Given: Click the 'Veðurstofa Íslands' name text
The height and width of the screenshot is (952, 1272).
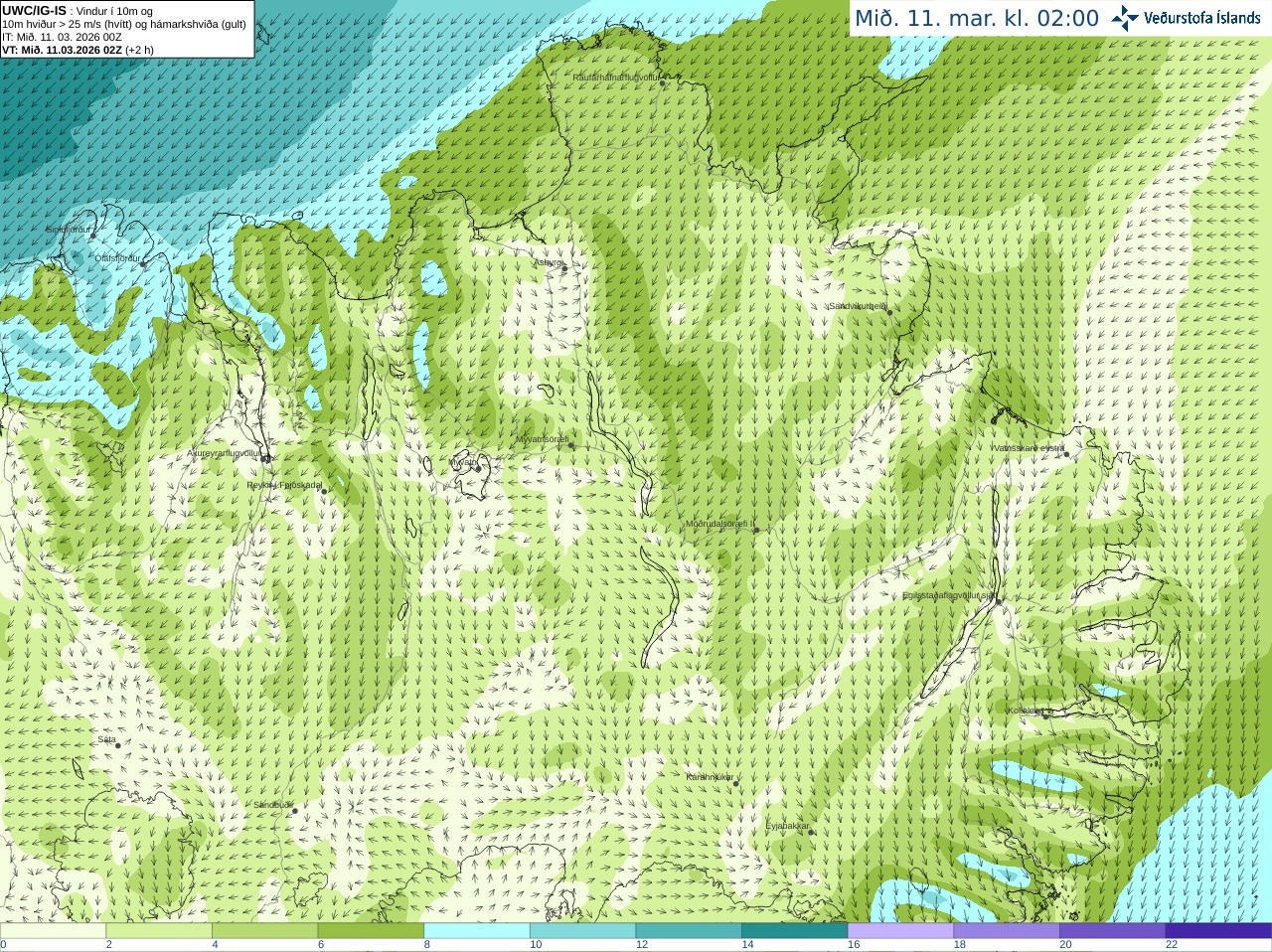Looking at the screenshot, I should click(x=1202, y=18).
